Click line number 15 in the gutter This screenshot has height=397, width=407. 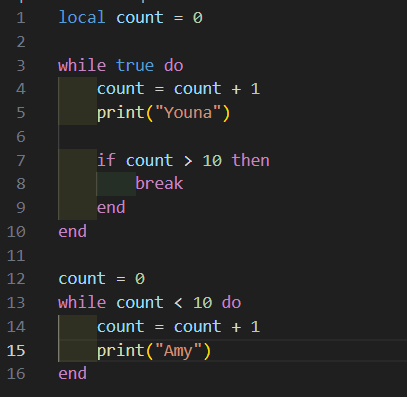[16, 351]
